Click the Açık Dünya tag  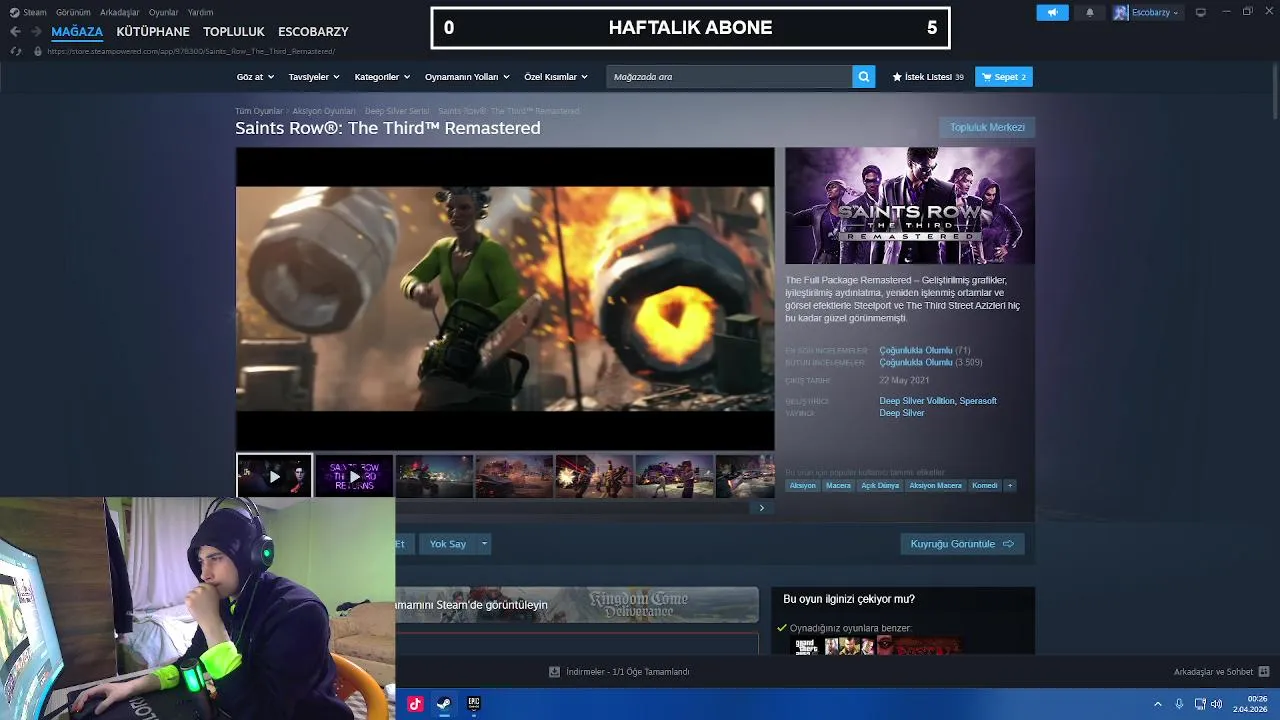[880, 486]
